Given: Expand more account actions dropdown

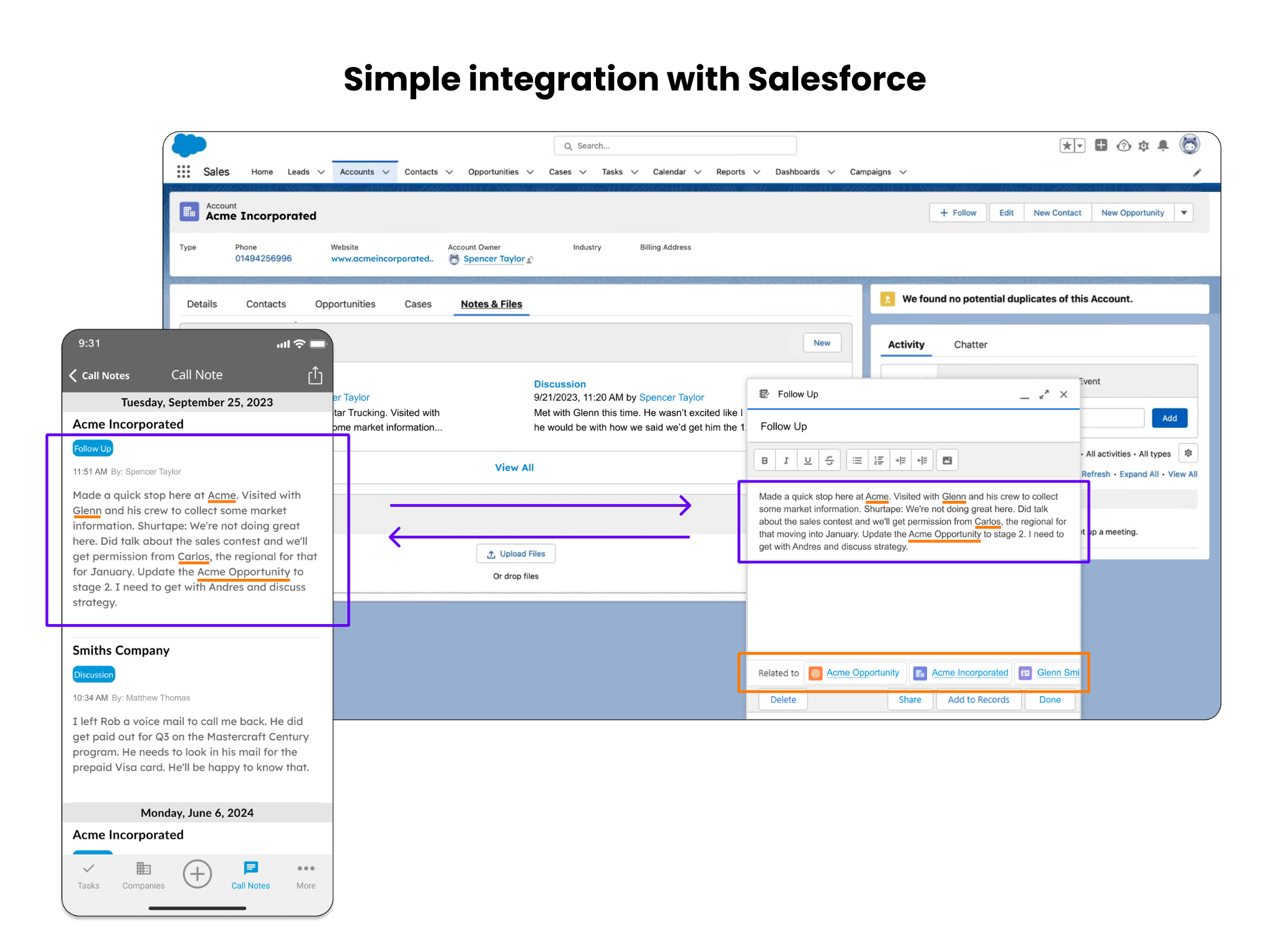Looking at the screenshot, I should tap(1184, 213).
